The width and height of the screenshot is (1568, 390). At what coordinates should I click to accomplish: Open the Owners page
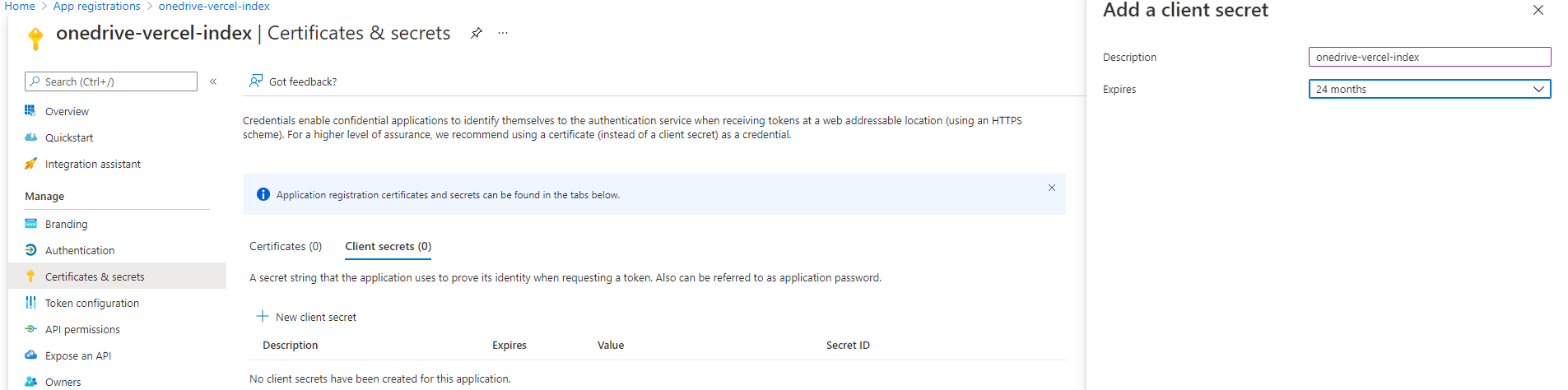[x=63, y=382]
